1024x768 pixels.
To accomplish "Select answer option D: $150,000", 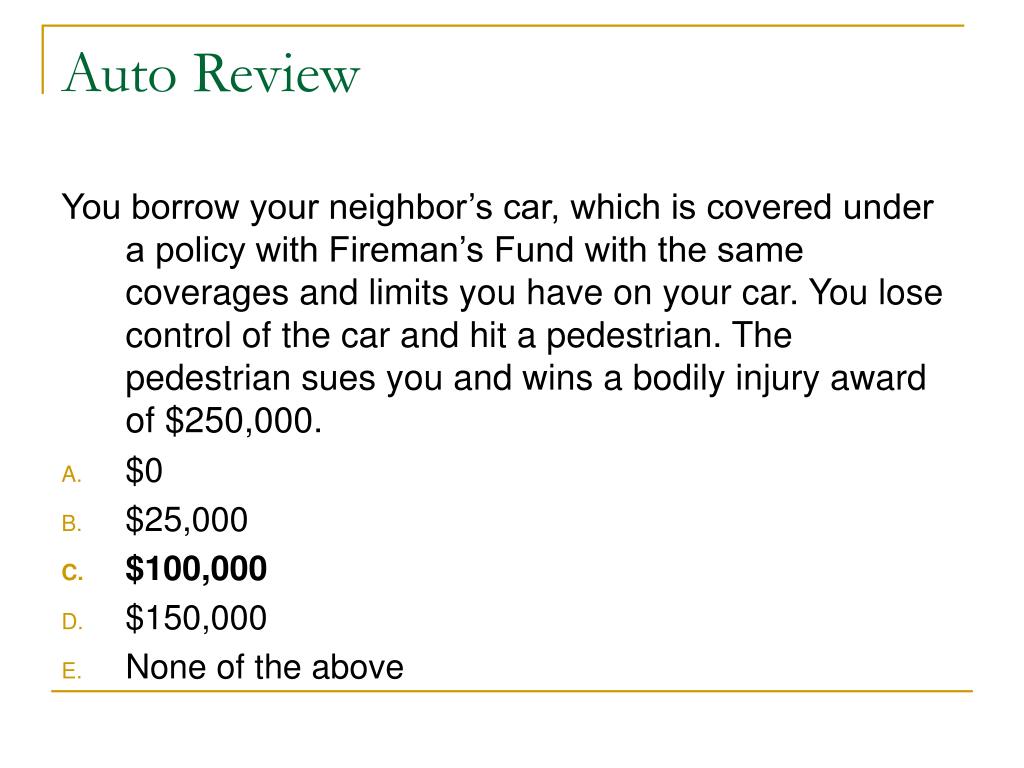I will click(196, 618).
